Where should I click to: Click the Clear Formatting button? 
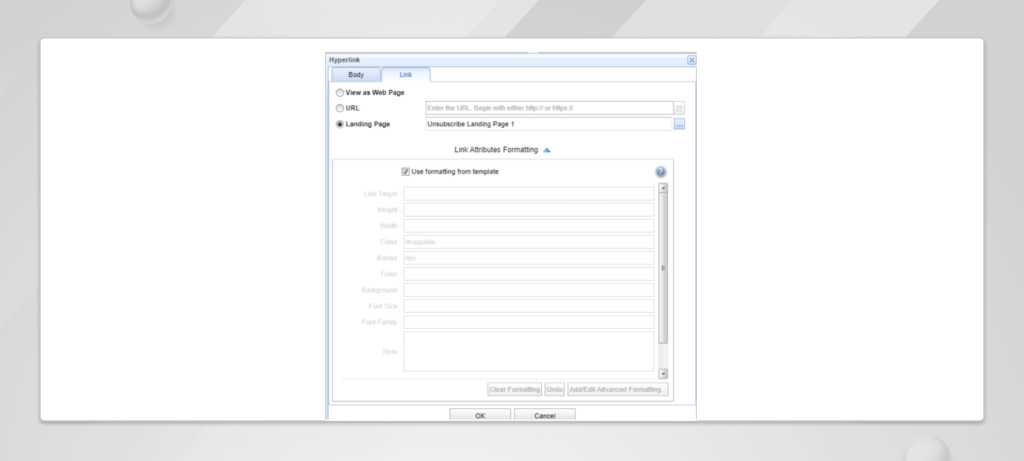pos(513,388)
